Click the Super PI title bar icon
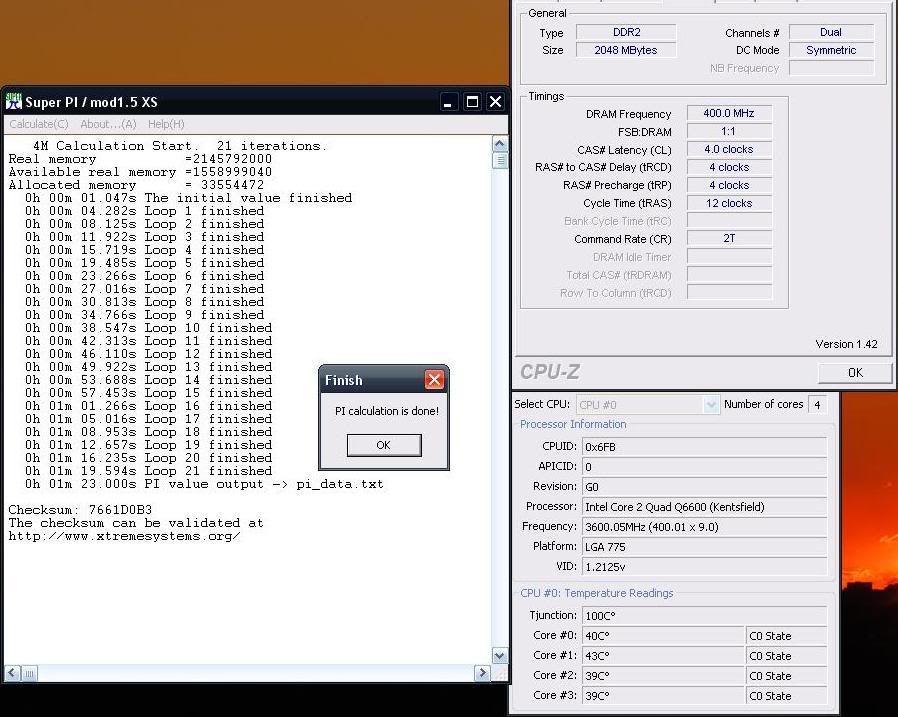898x717 pixels. (x=14, y=102)
